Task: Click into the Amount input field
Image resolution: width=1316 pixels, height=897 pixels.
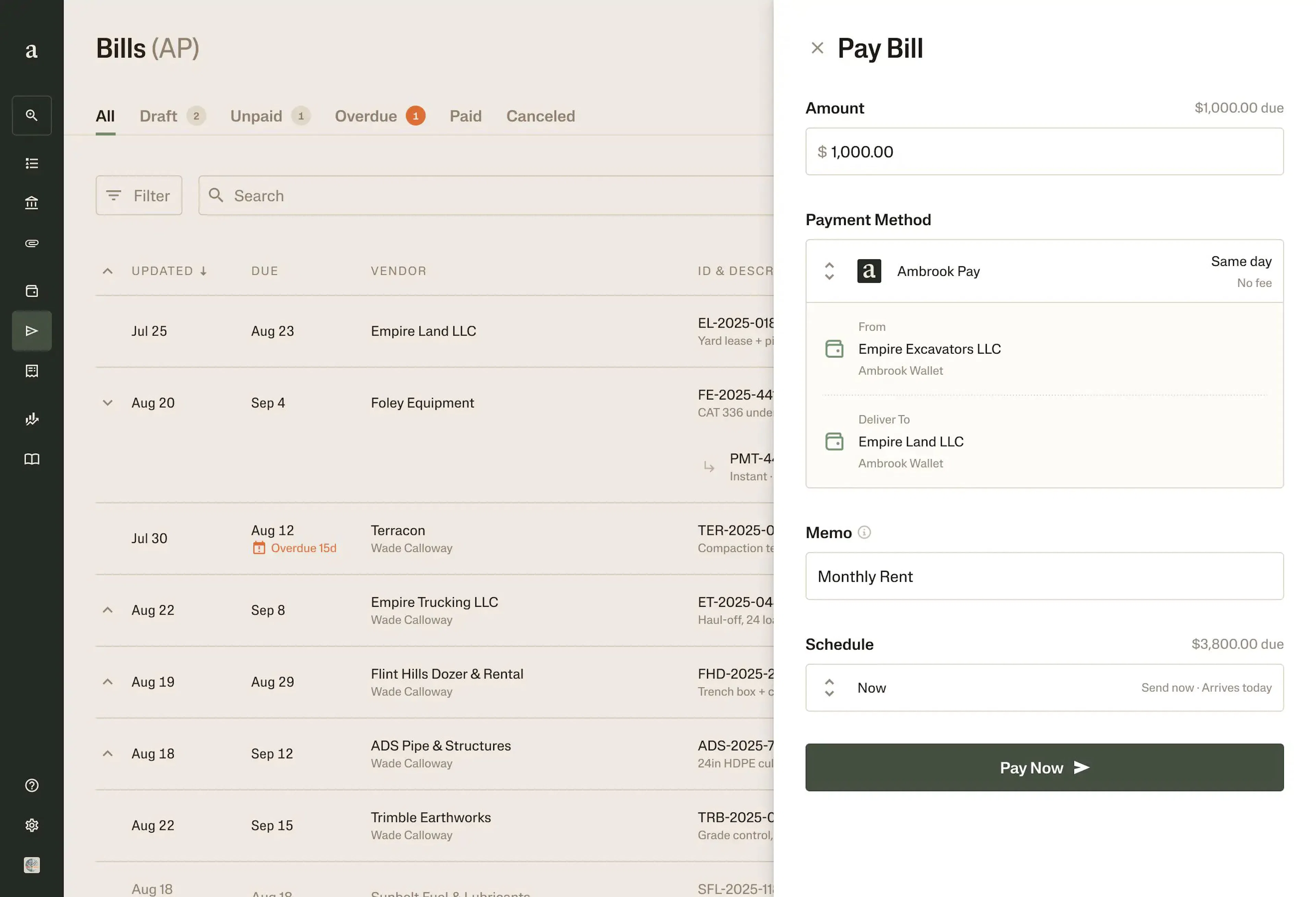Action: [1044, 152]
